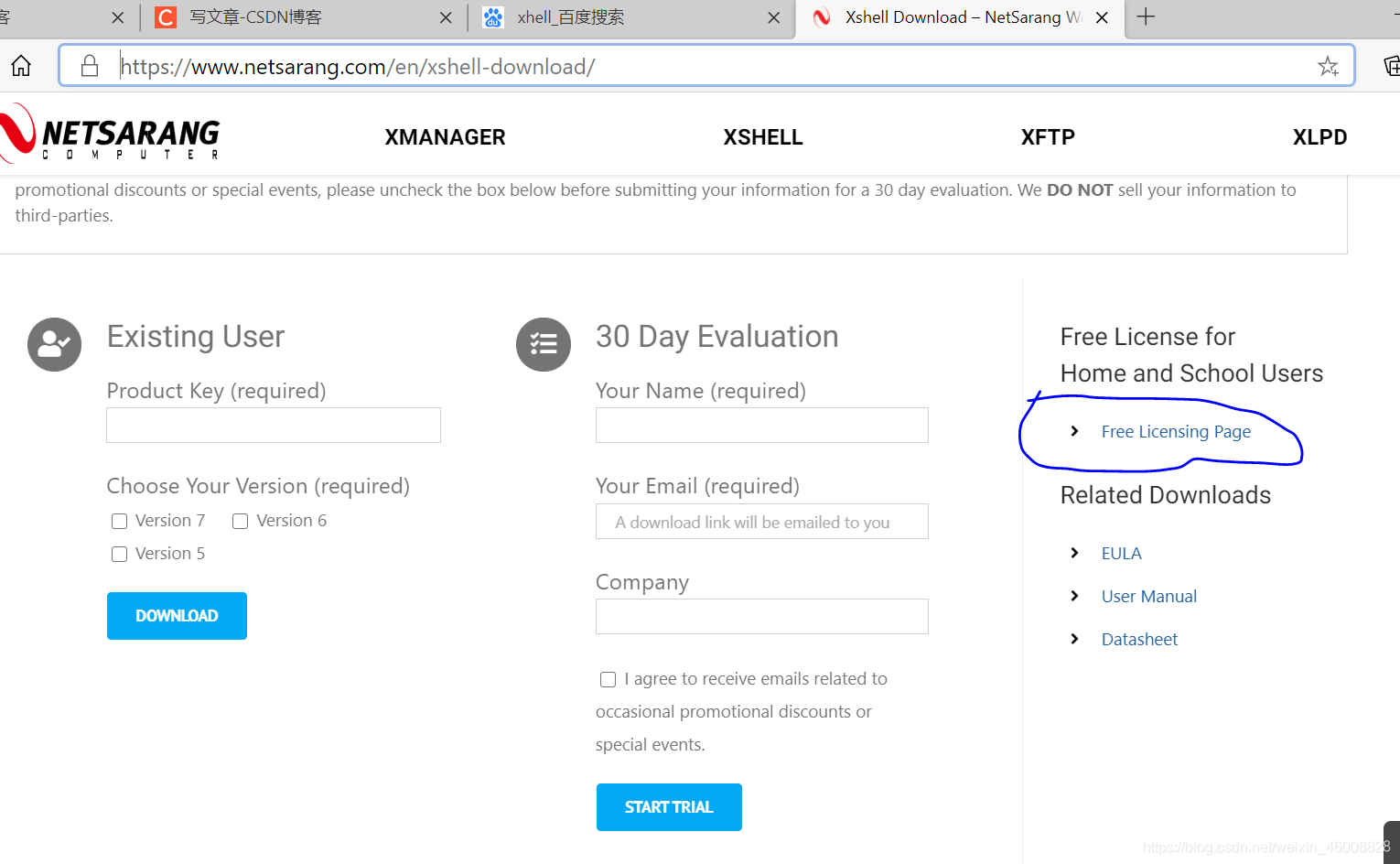Click the Product Key input field
Image resolution: width=1400 pixels, height=864 pixels.
click(x=274, y=426)
